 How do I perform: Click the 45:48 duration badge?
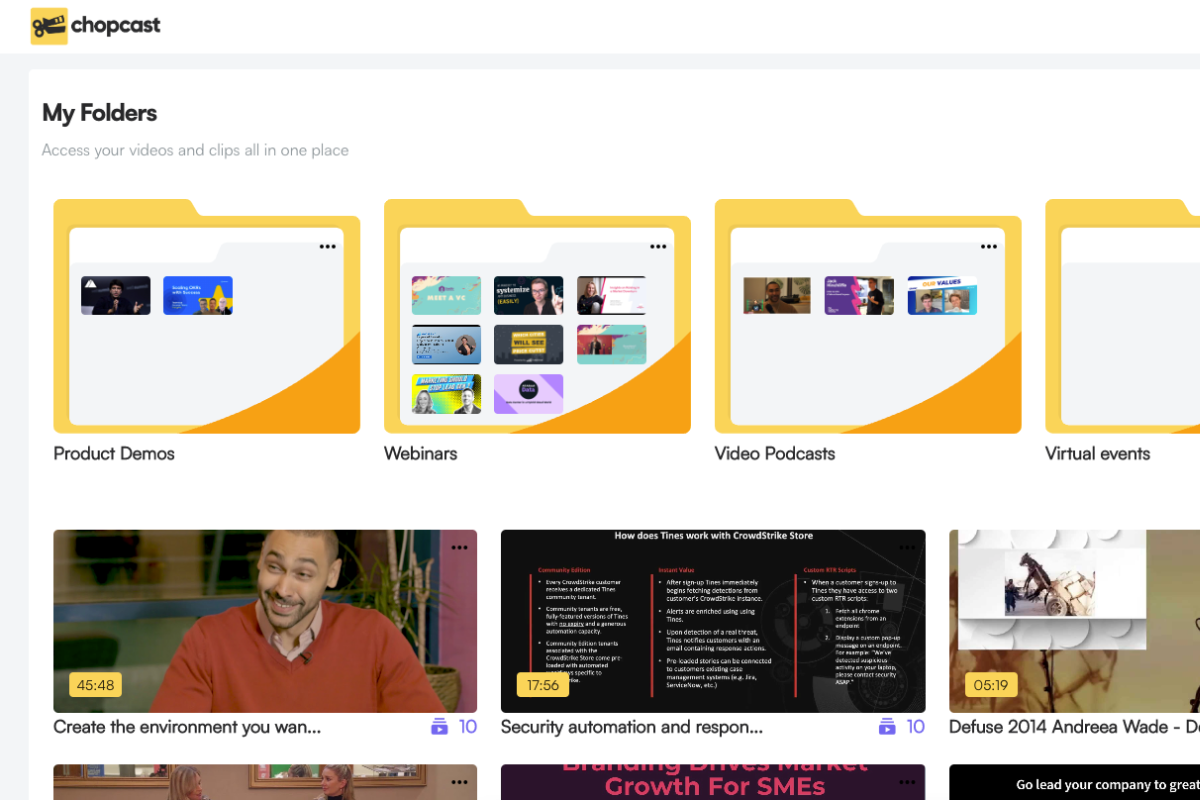click(x=95, y=685)
